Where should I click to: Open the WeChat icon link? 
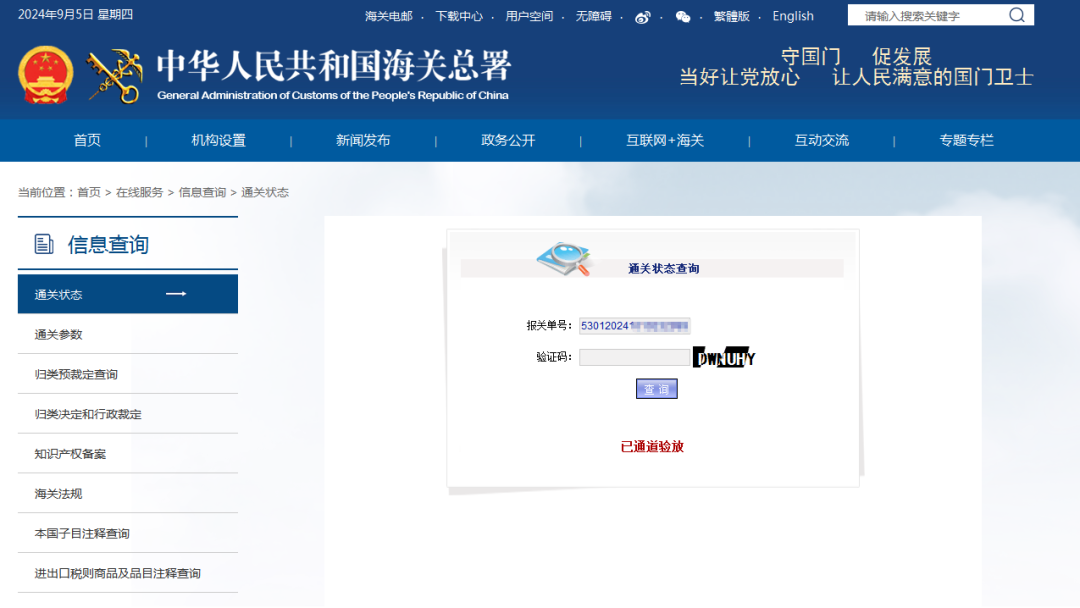point(683,17)
